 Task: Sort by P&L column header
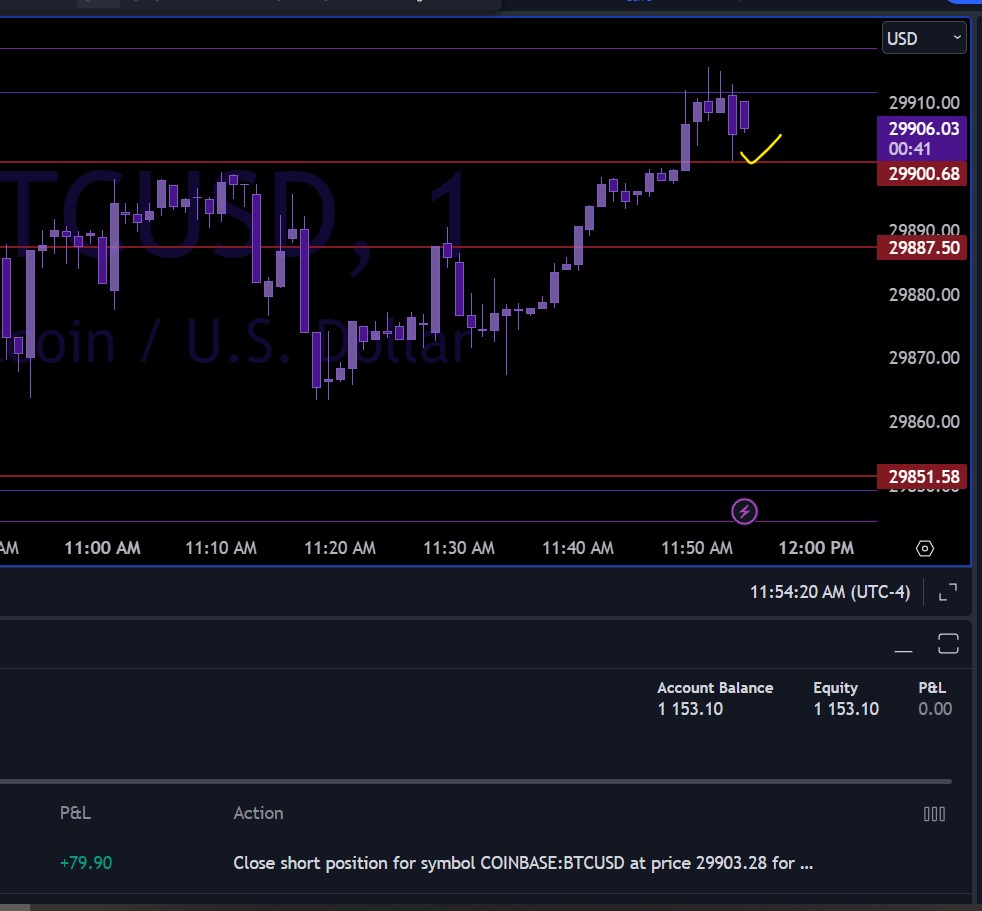point(75,813)
